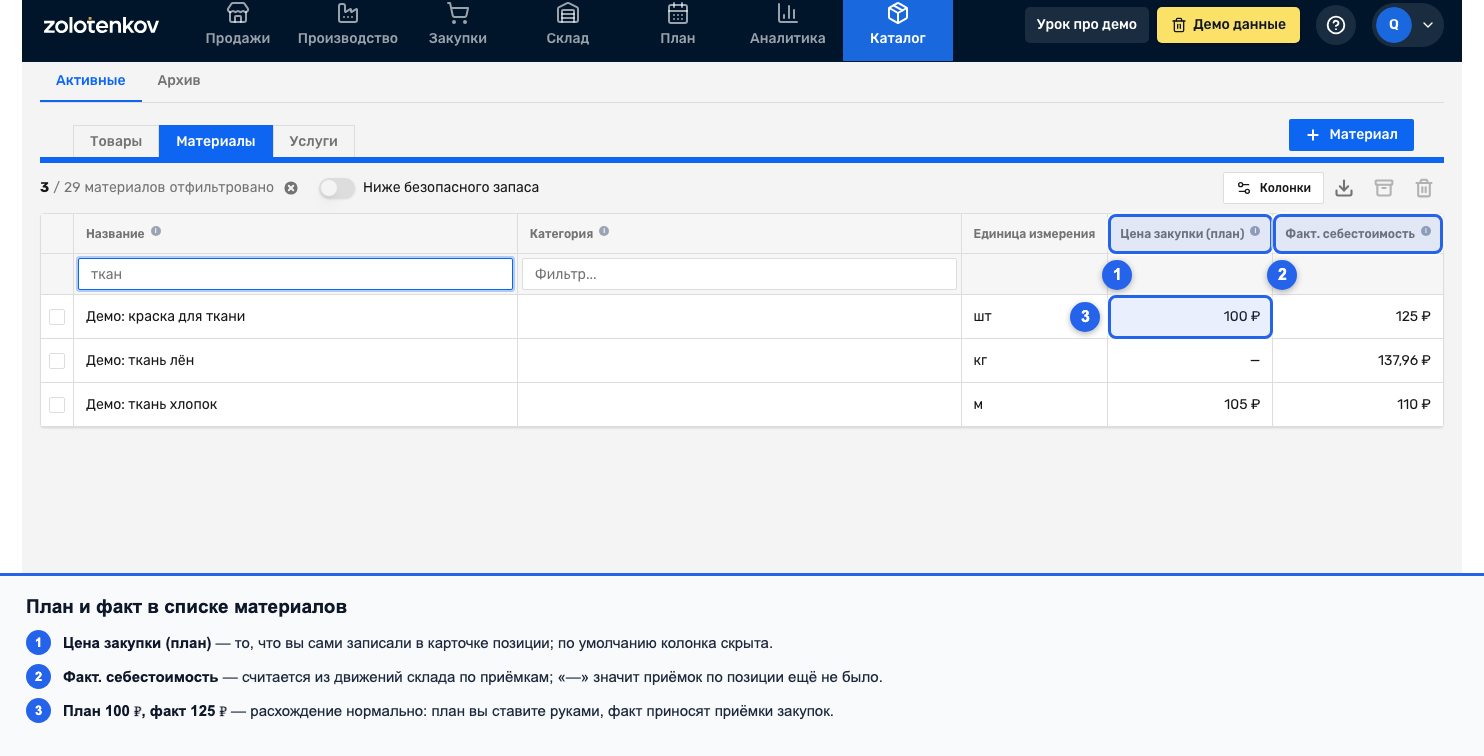Check the box for краска для ткани

[57, 317]
